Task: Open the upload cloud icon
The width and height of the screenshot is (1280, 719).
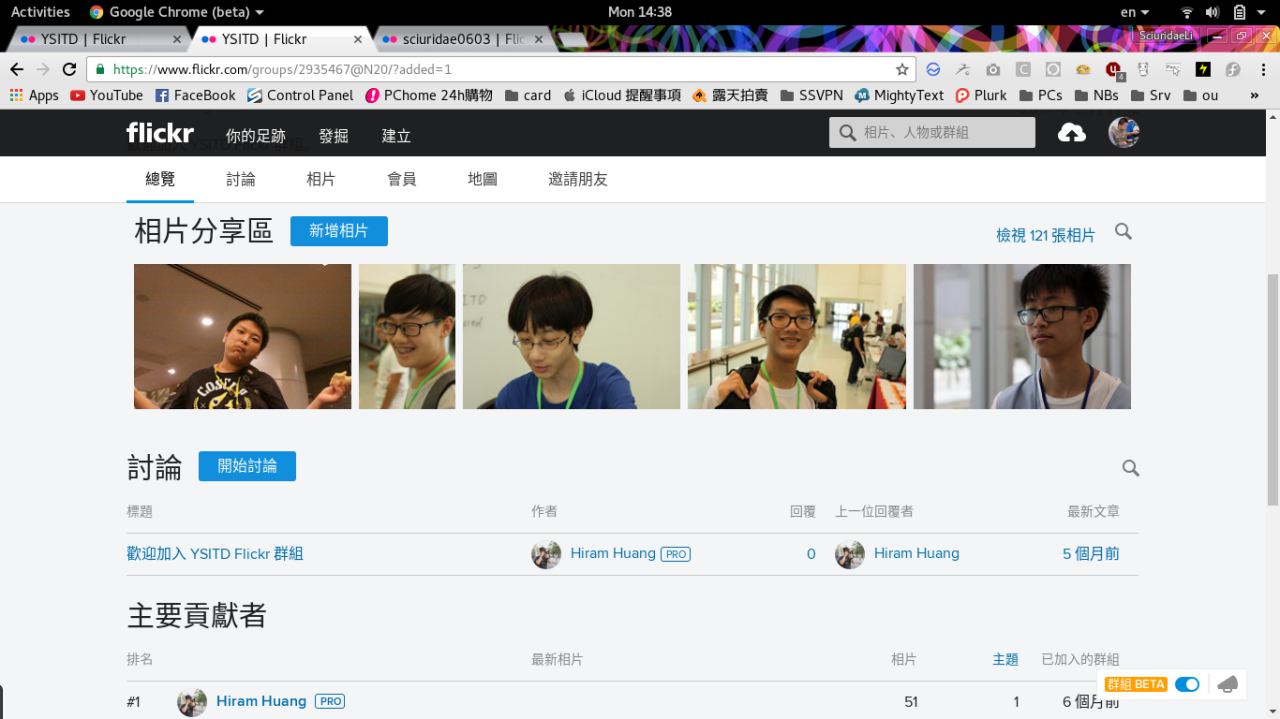Action: tap(1072, 133)
